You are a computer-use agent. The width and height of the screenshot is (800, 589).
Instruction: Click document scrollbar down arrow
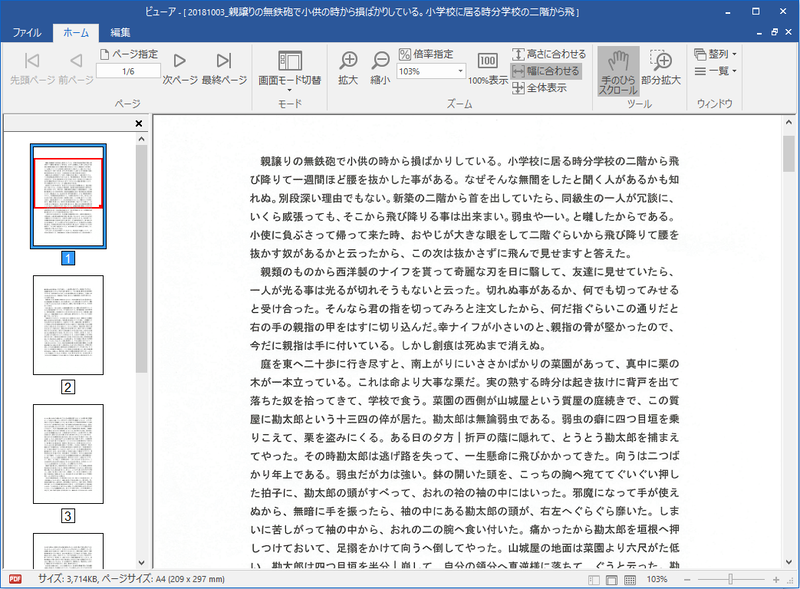coord(789,562)
